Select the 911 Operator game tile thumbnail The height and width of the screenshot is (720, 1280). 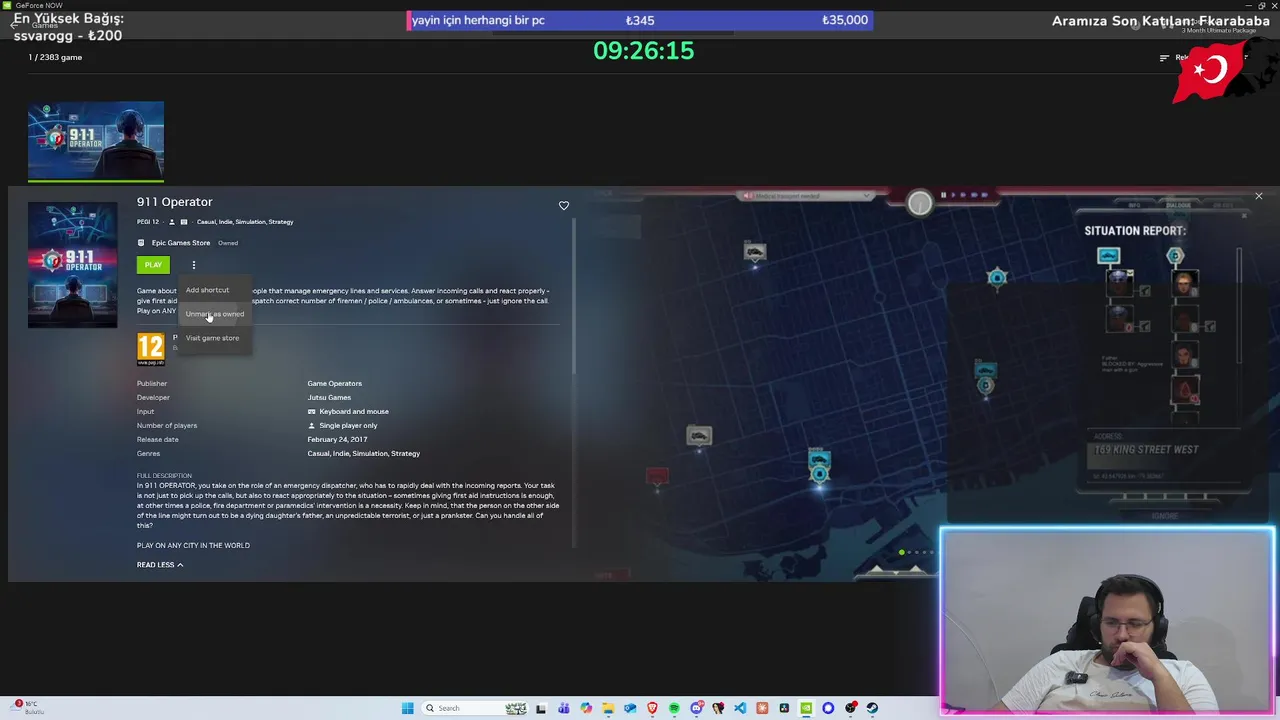[x=96, y=140]
